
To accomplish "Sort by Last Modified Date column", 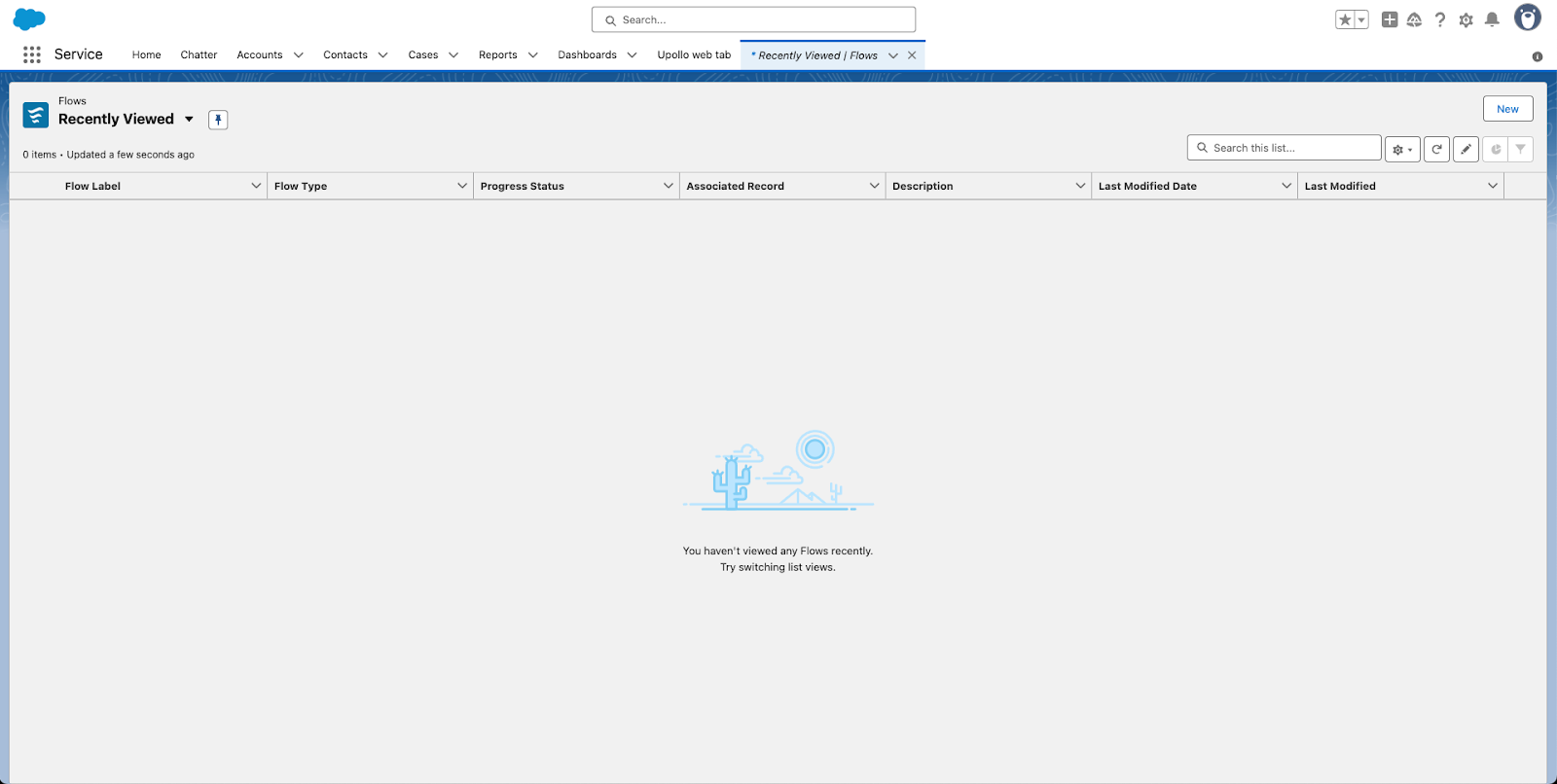I will pos(1147,186).
